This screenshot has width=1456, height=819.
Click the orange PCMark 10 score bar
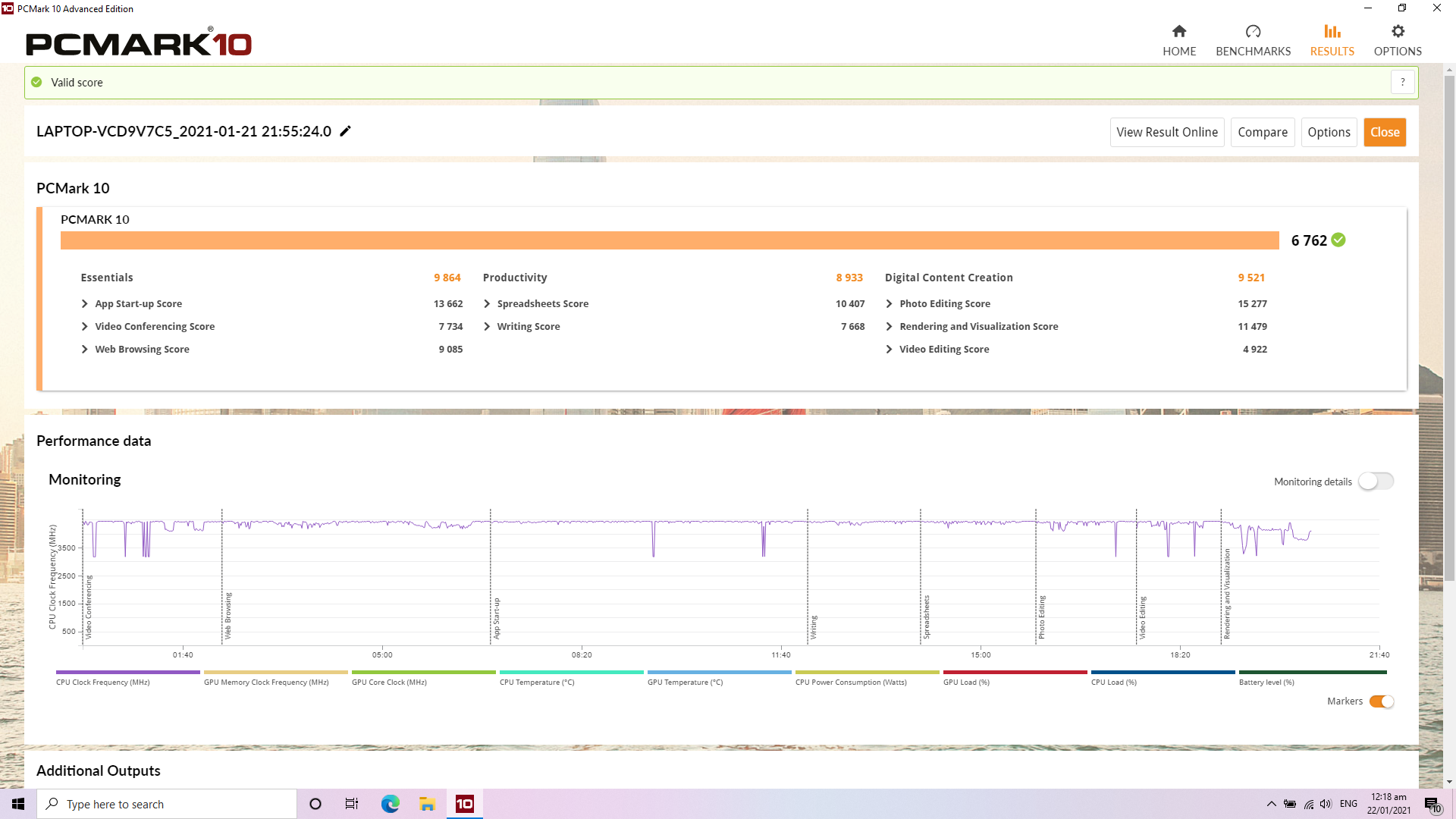pyautogui.click(x=670, y=240)
